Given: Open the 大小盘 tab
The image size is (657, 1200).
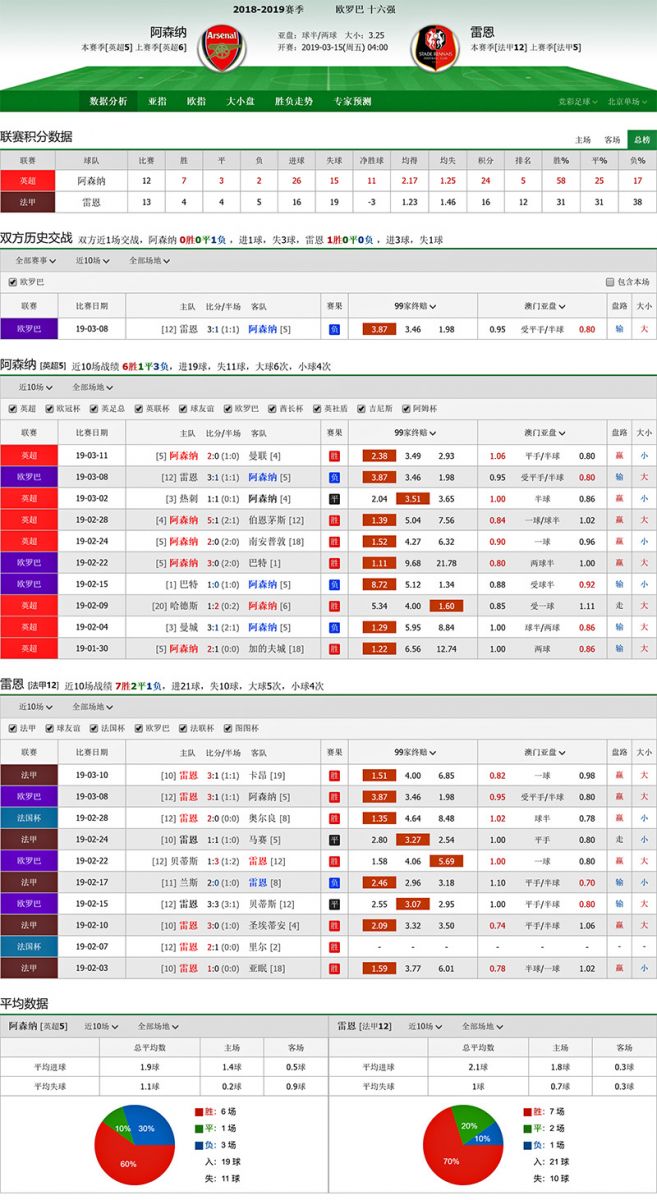Looking at the screenshot, I should (240, 101).
